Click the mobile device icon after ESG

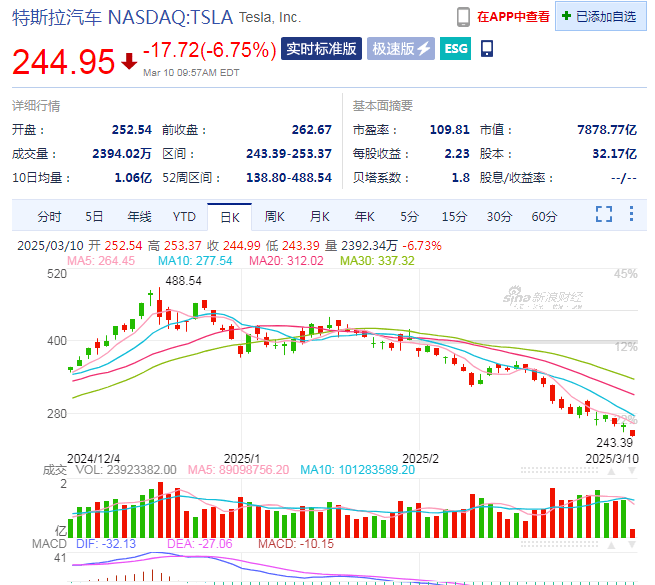click(487, 48)
